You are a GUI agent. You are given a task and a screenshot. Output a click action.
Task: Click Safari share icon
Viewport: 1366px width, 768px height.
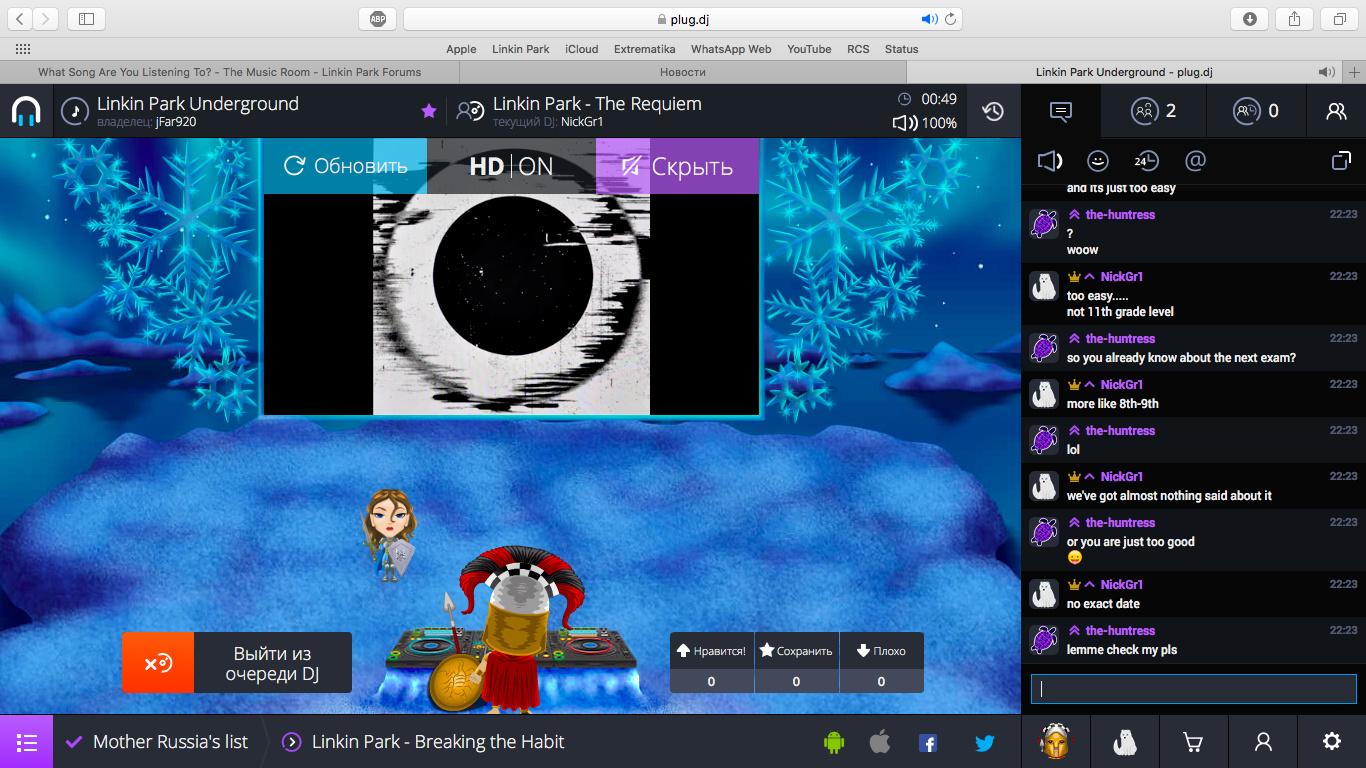[x=1294, y=19]
